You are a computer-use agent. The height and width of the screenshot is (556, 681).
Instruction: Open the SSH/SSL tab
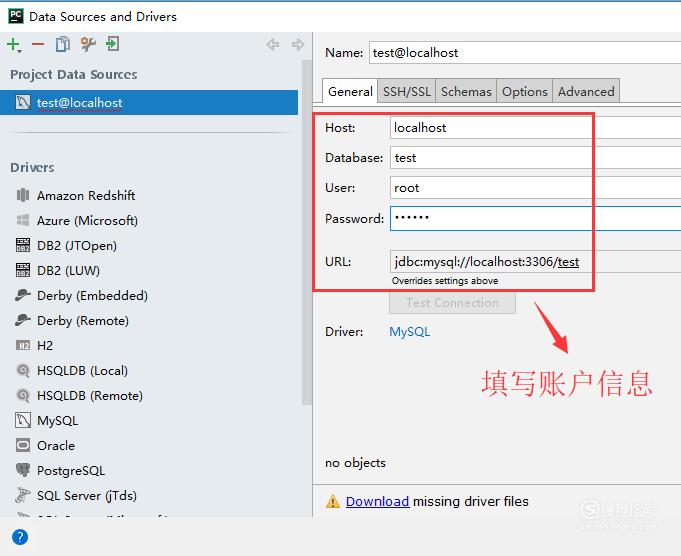(x=407, y=91)
